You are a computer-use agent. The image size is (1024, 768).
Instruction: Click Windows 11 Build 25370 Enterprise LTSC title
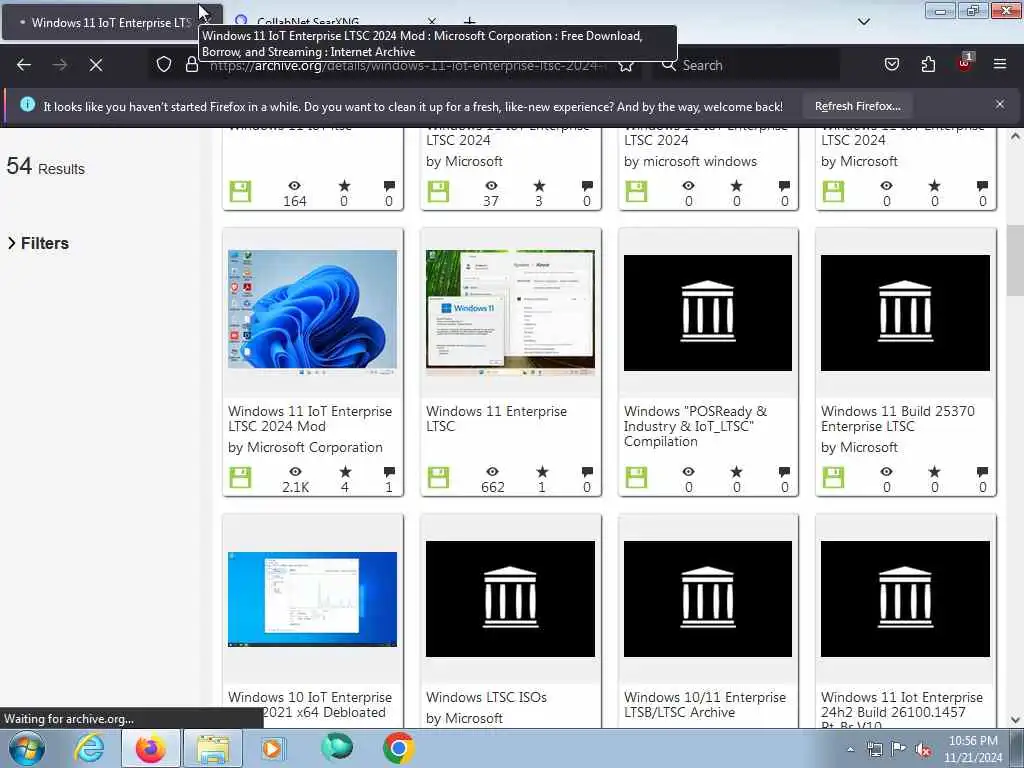pyautogui.click(x=897, y=419)
